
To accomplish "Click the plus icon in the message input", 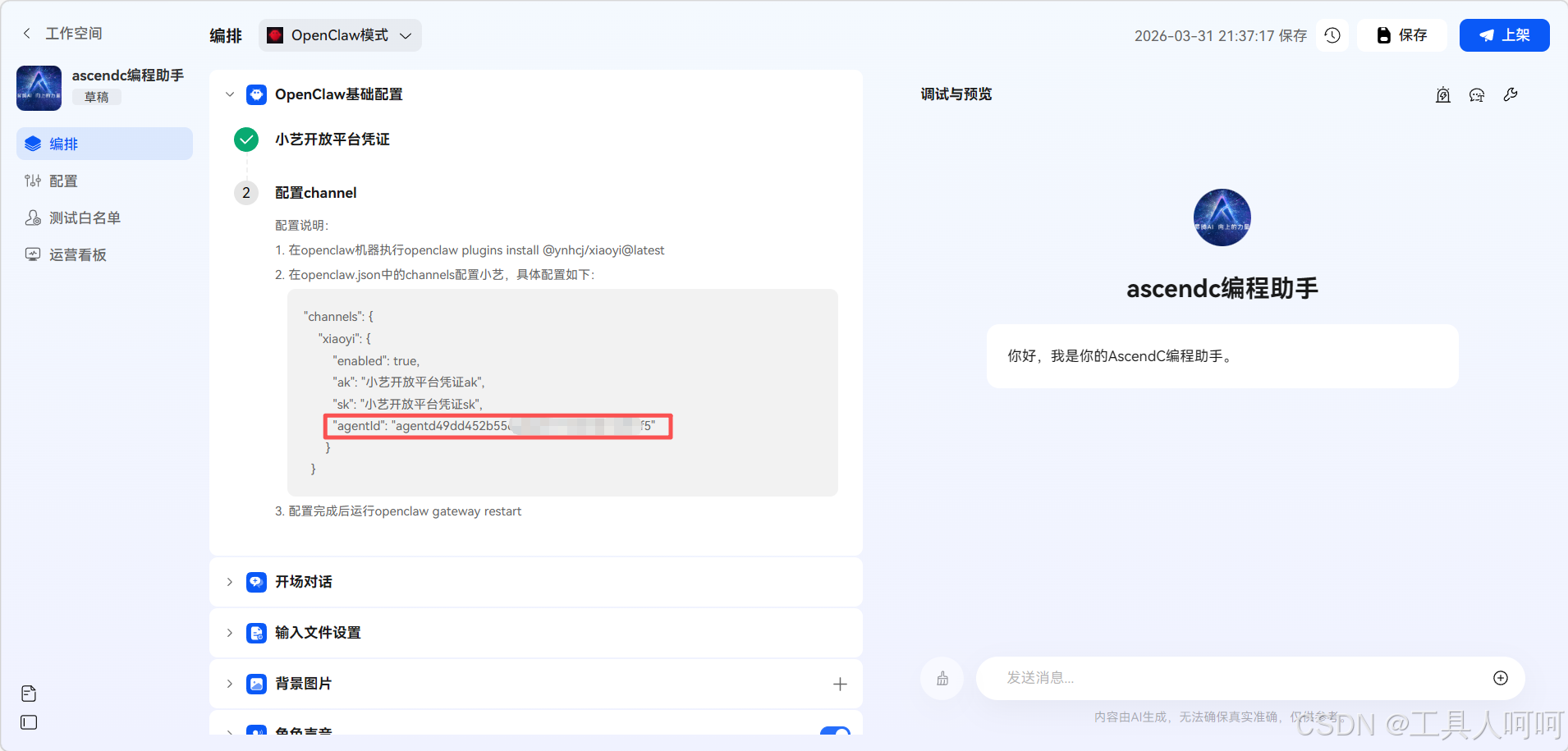I will pos(1501,678).
